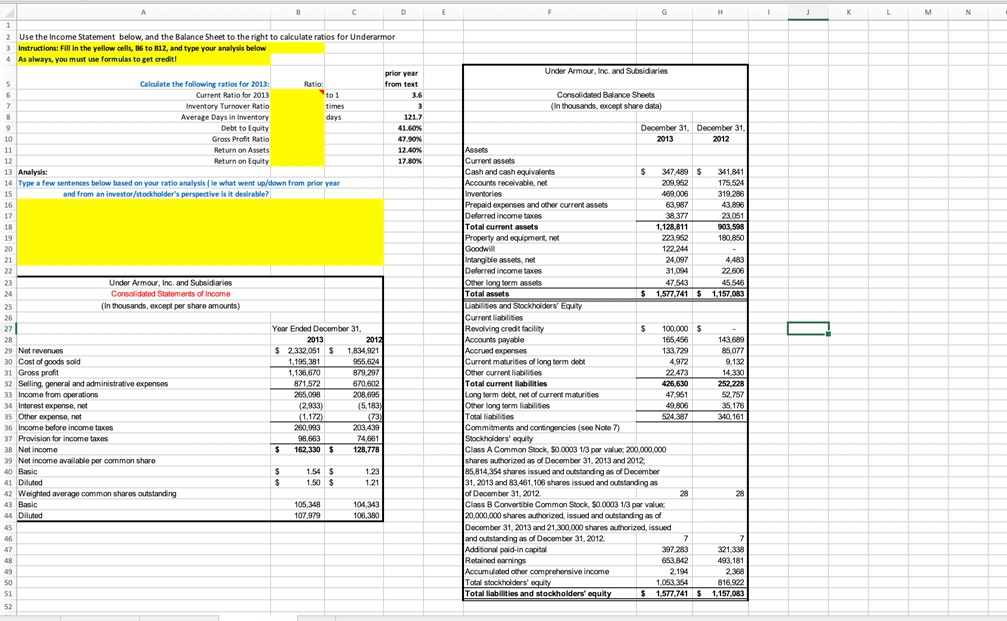1007x621 pixels.
Task: Select the Goodwill value 122,244 cell
Action: 666,250
